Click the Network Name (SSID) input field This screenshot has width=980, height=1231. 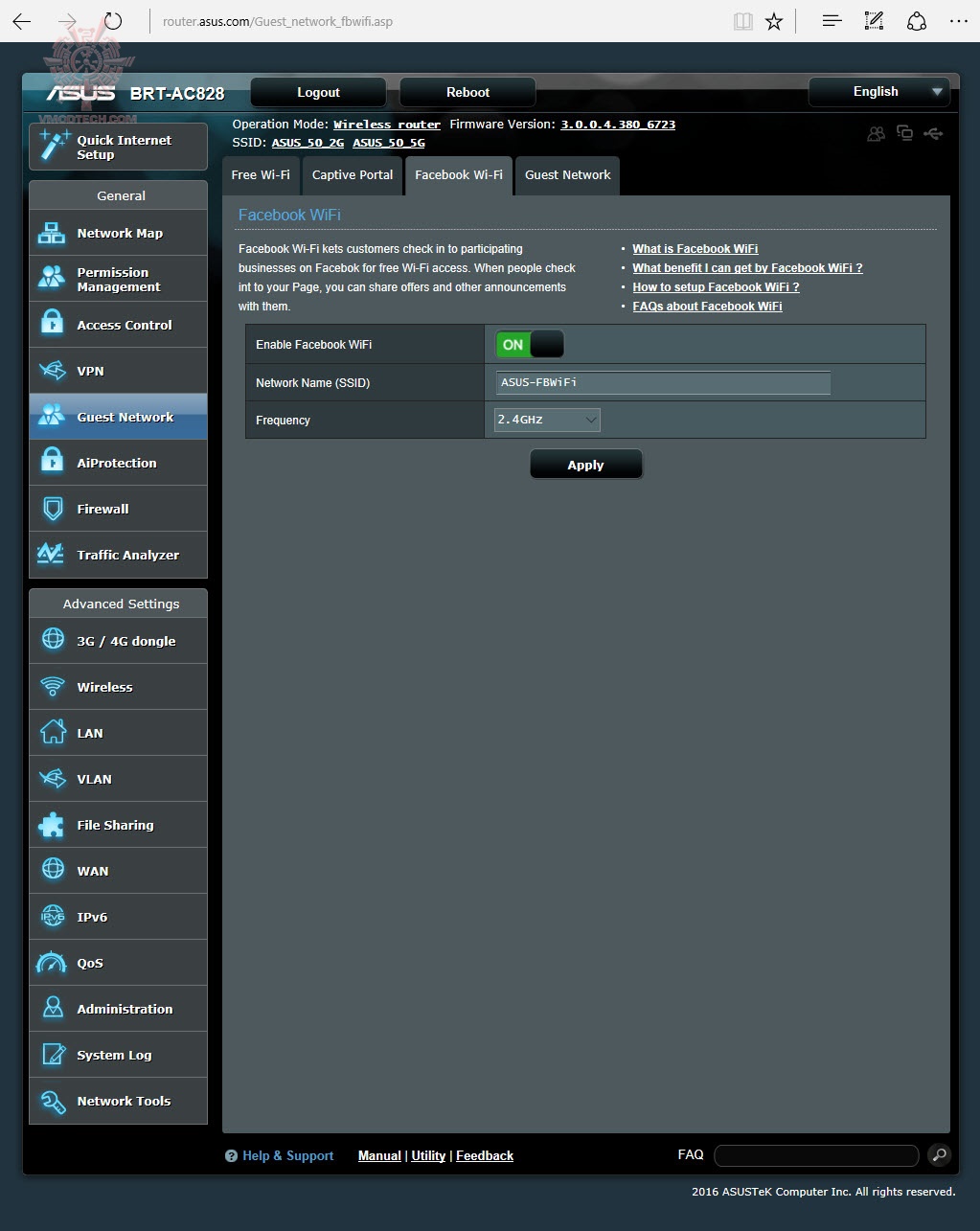(663, 382)
